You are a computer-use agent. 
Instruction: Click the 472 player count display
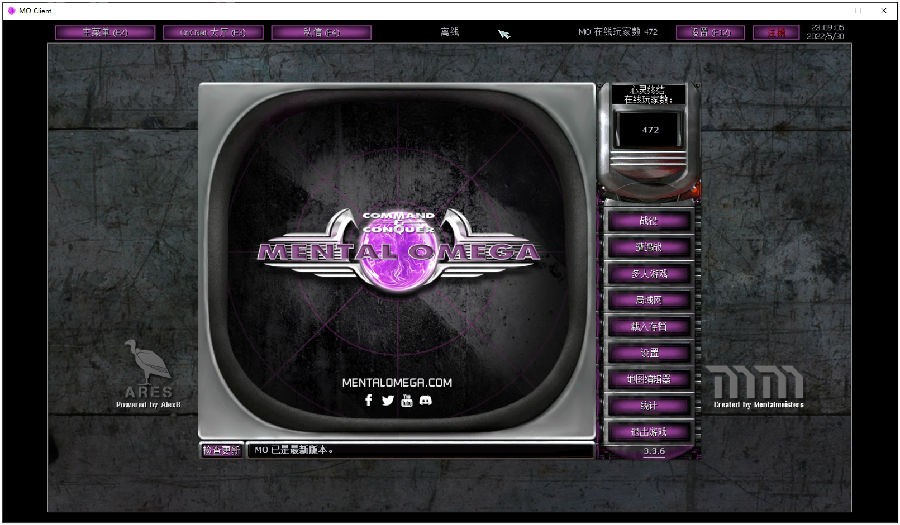coord(650,130)
